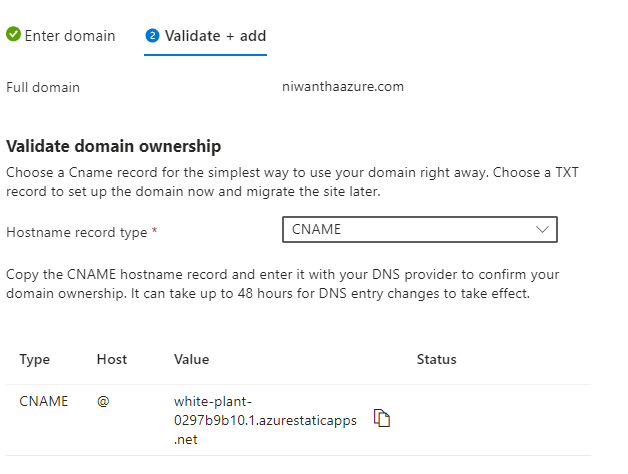The image size is (628, 474).
Task: Select the CNAME cell in the Type column
Action: (44, 401)
